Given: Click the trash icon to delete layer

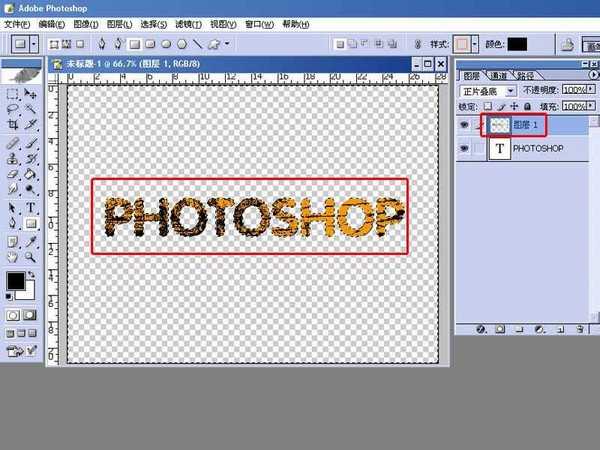Looking at the screenshot, I should coord(579,327).
